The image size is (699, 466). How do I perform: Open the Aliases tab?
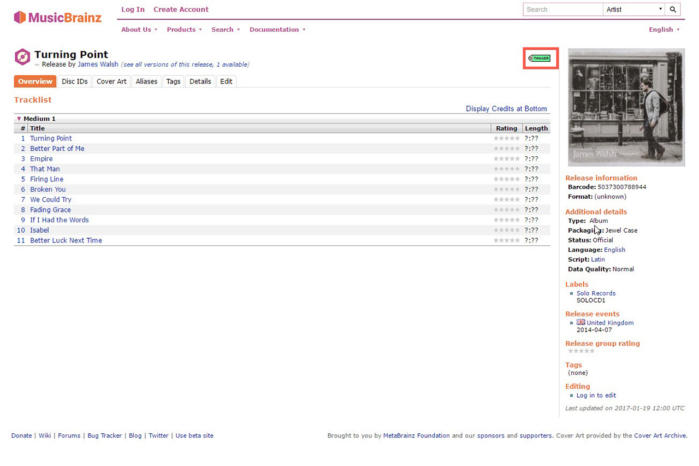147,82
